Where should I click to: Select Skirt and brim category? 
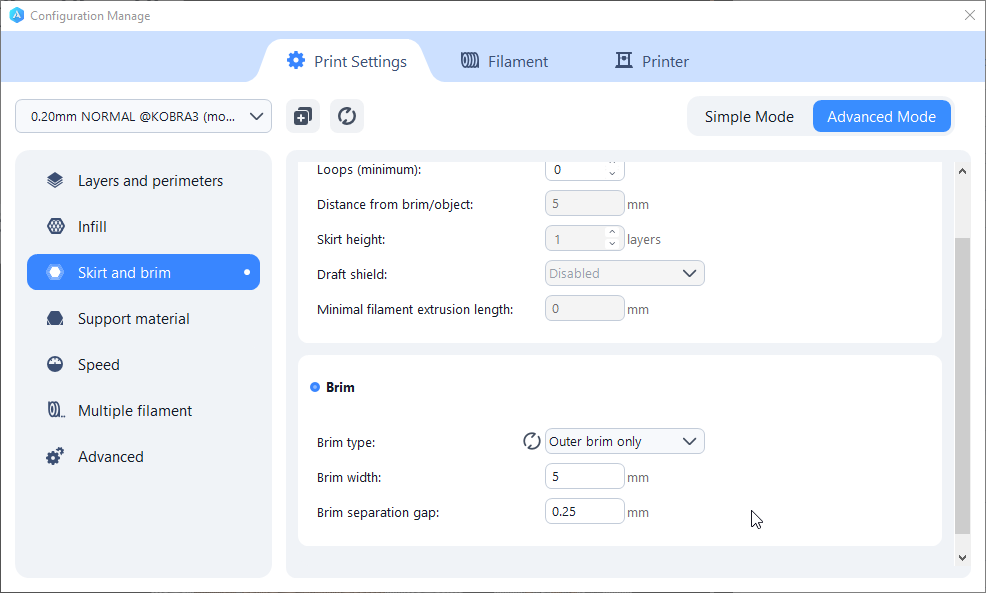pyautogui.click(x=143, y=273)
